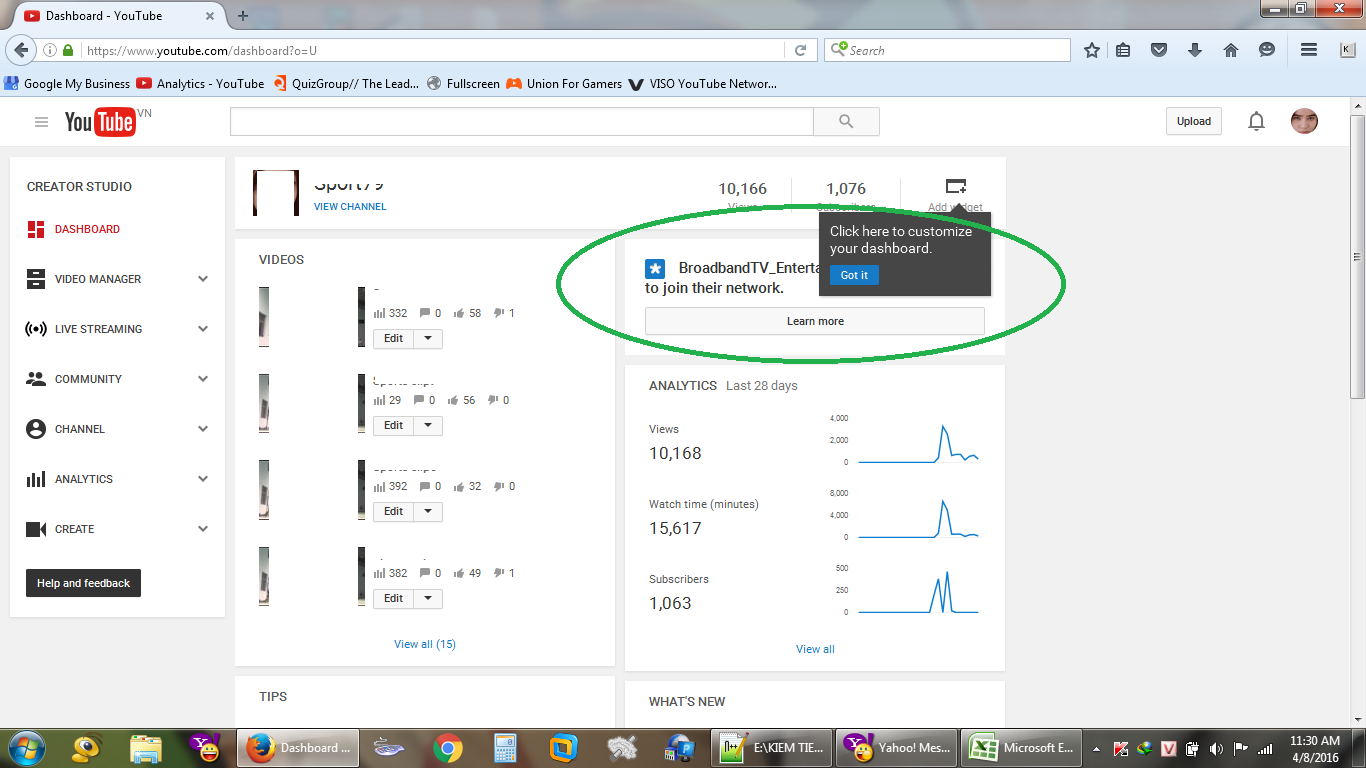This screenshot has height=768, width=1366.
Task: Expand the Live Streaming section chevron
Action: 203,329
